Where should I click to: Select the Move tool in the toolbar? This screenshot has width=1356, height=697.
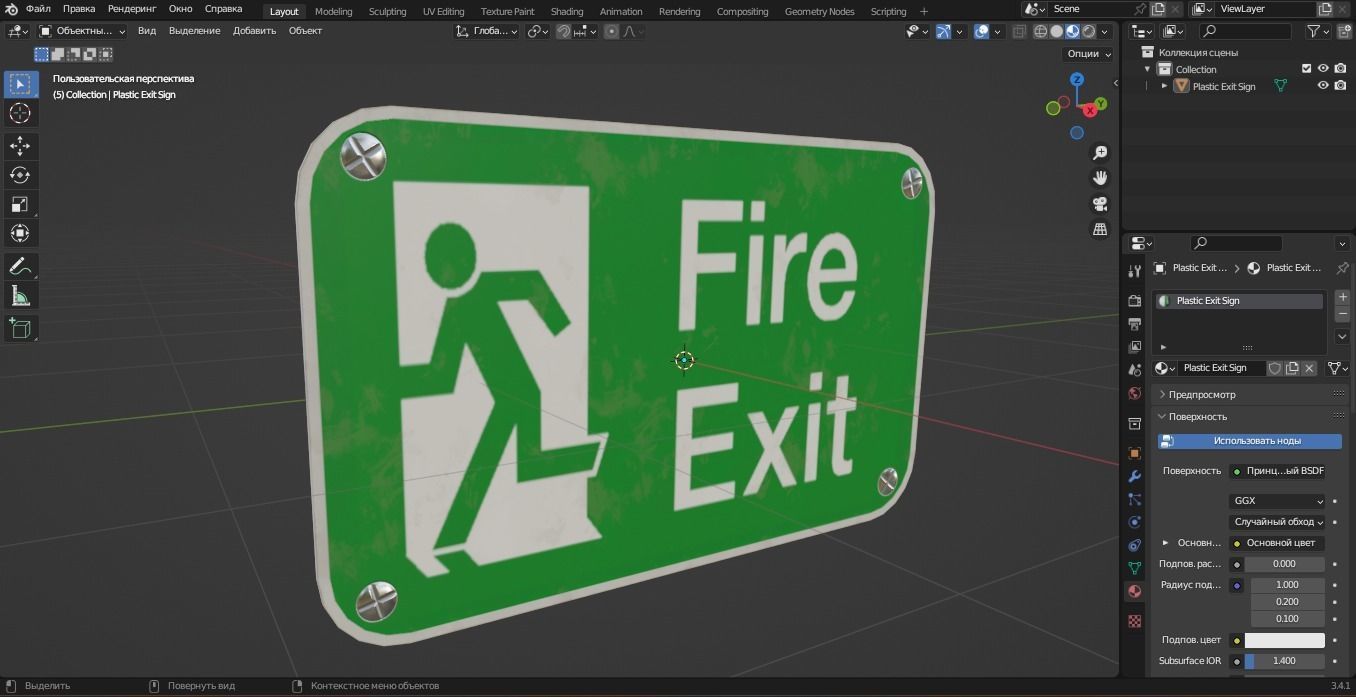tap(21, 146)
